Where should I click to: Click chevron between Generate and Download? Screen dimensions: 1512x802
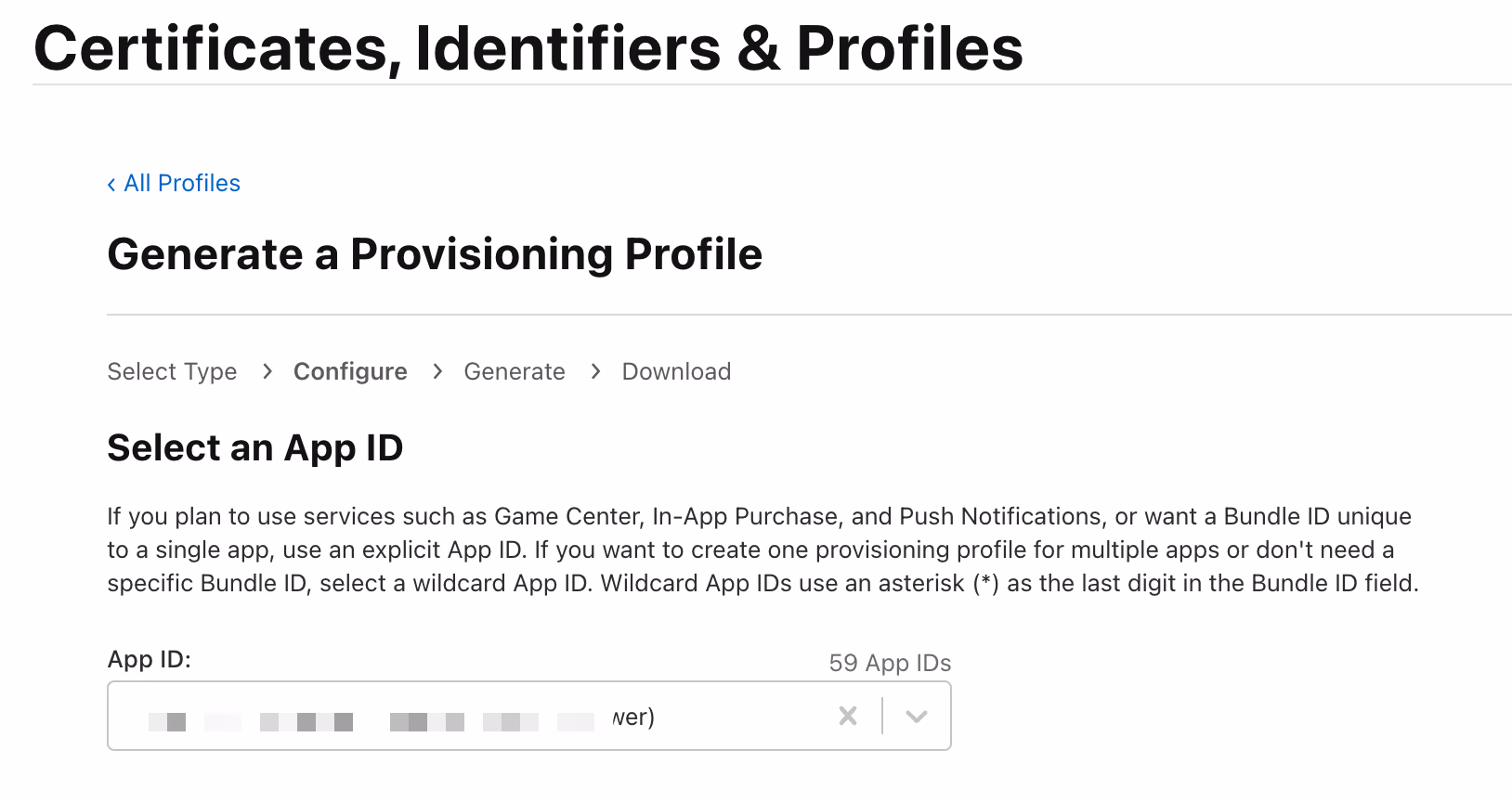[595, 372]
